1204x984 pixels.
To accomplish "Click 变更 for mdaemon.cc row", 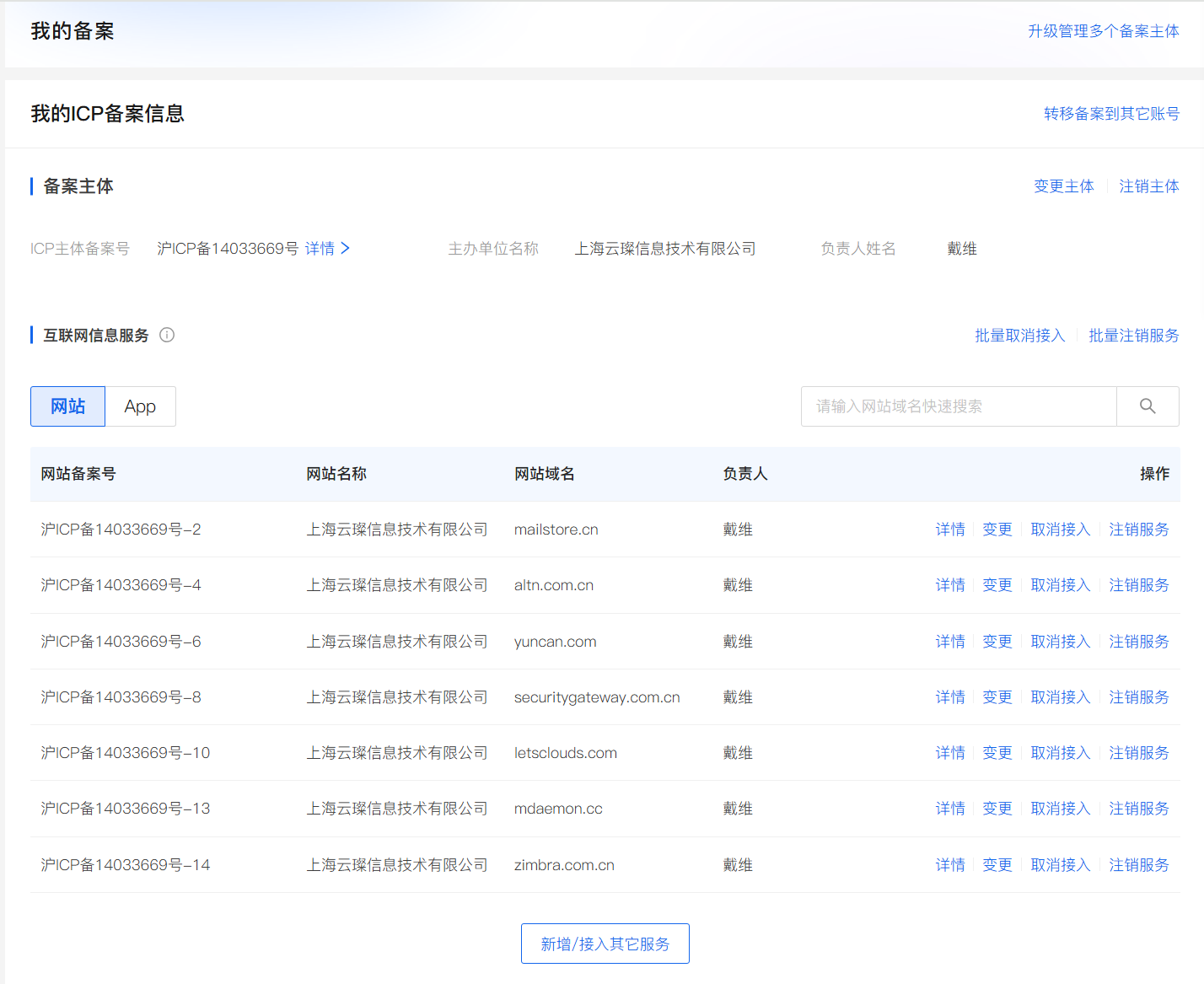I will pyautogui.click(x=997, y=809).
